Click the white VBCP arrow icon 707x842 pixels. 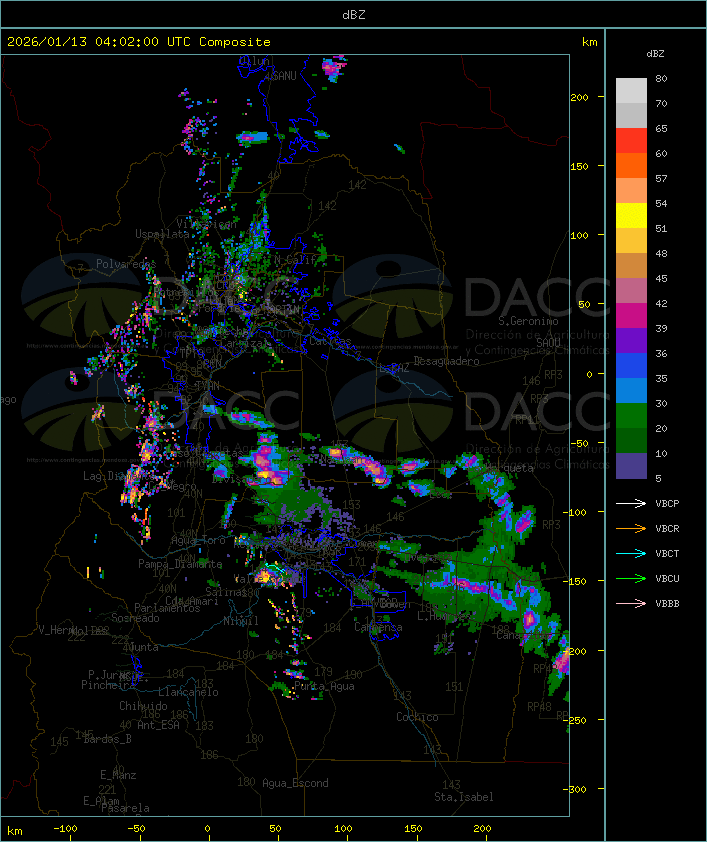point(631,504)
